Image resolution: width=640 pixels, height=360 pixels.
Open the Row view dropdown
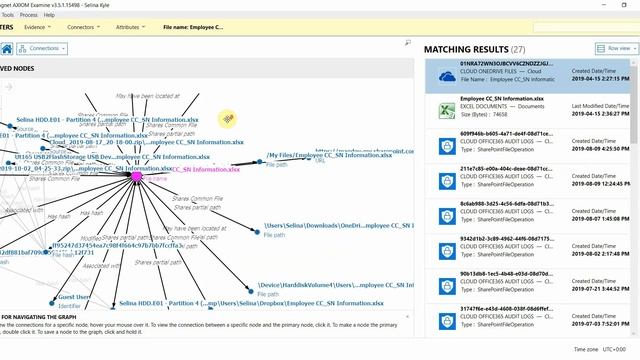[x=616, y=49]
